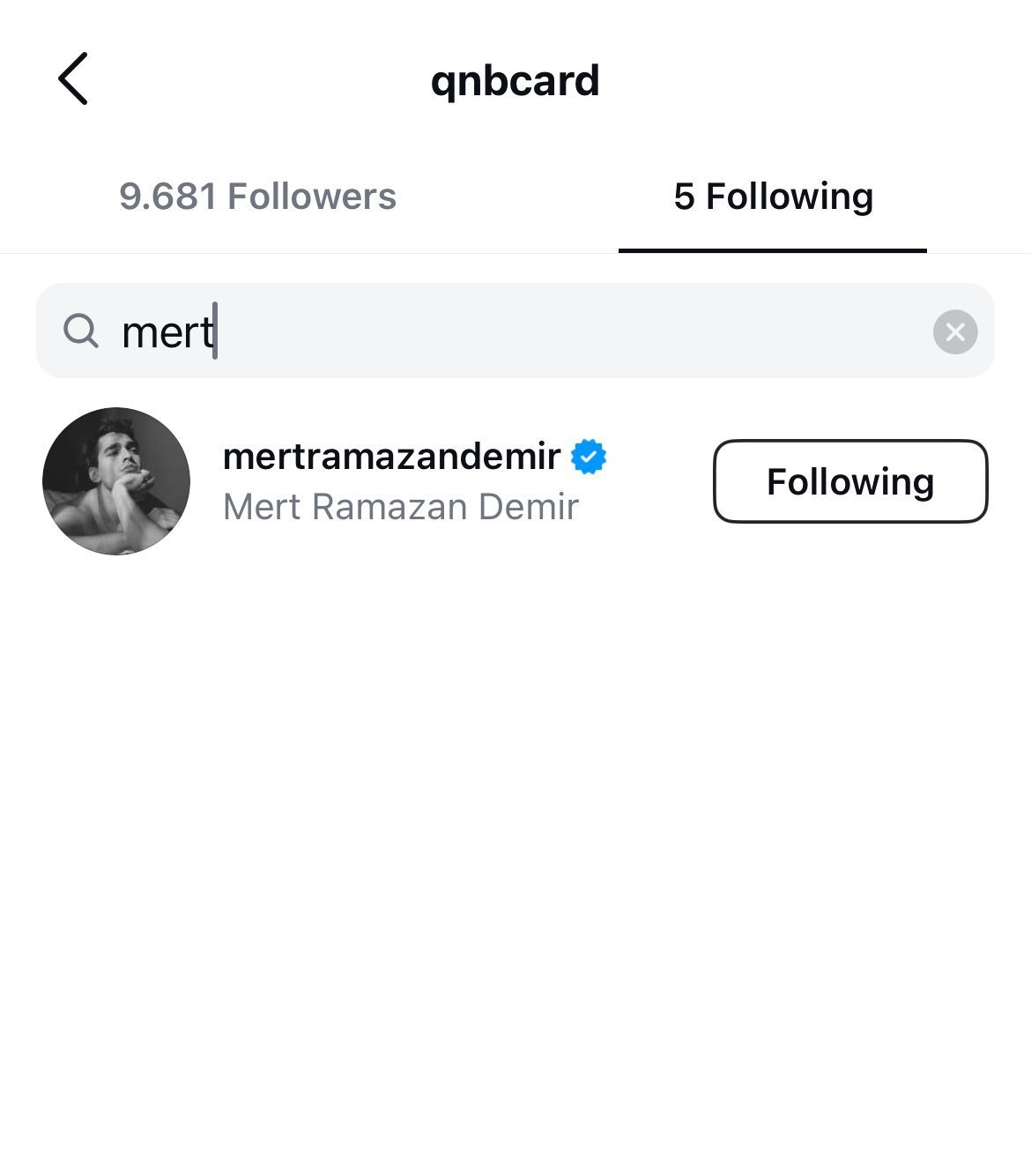The image size is (1031, 1176).
Task: Click the number "5" in Following tab
Action: pyautogui.click(x=684, y=197)
